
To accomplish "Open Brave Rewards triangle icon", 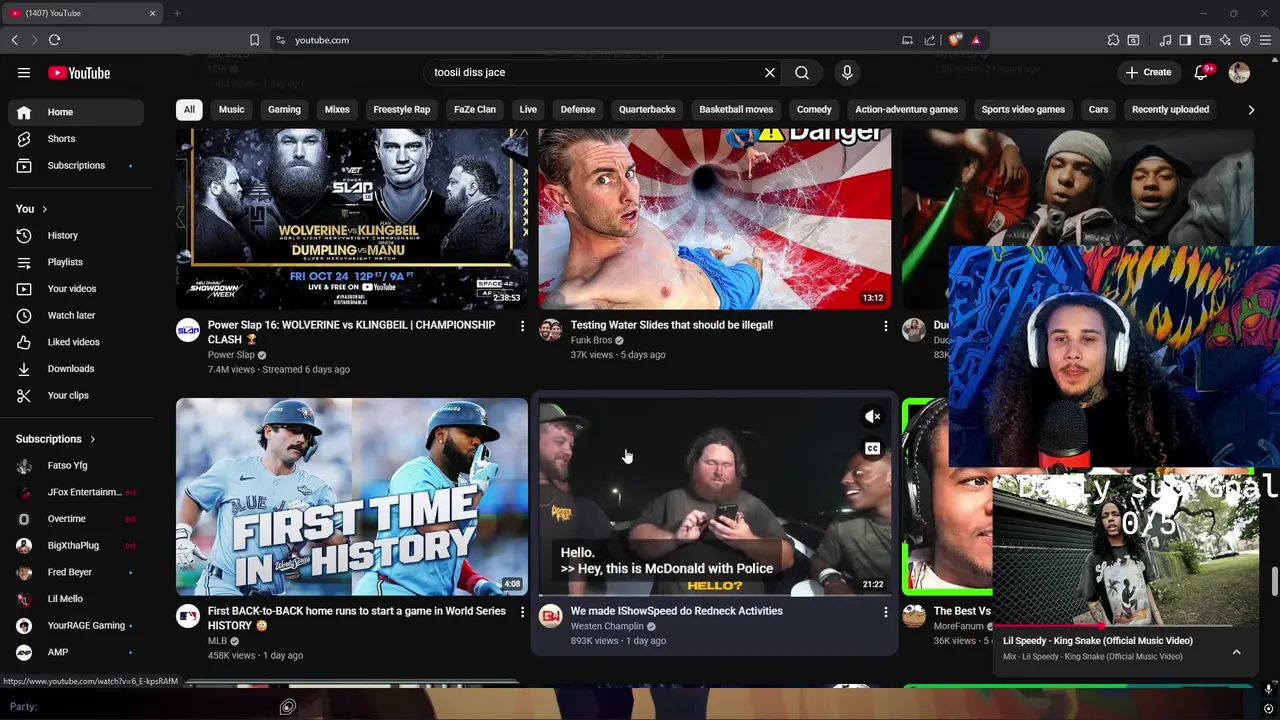I will pyautogui.click(x=976, y=40).
